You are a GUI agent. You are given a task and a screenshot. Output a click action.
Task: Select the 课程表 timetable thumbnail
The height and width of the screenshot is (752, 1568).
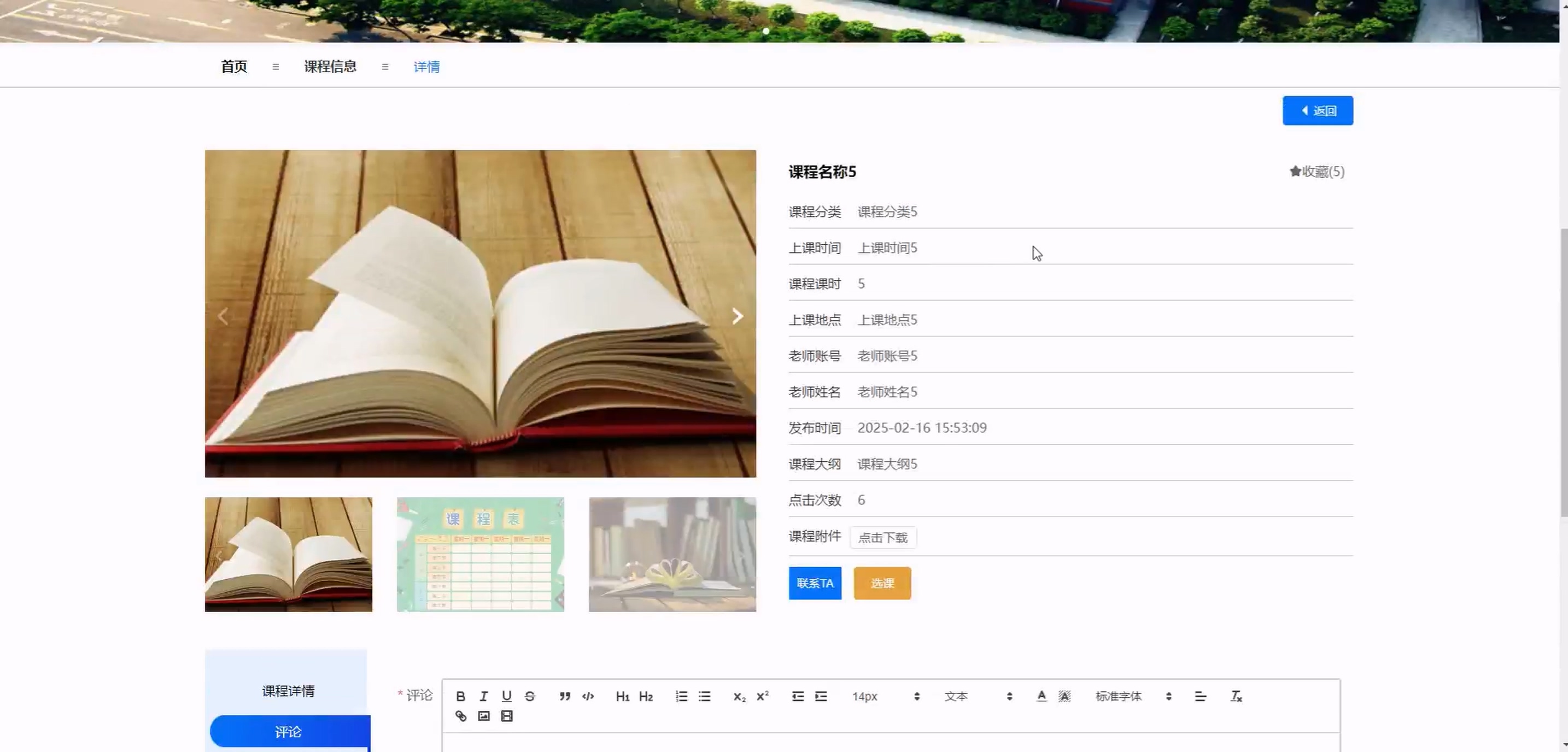click(x=480, y=554)
